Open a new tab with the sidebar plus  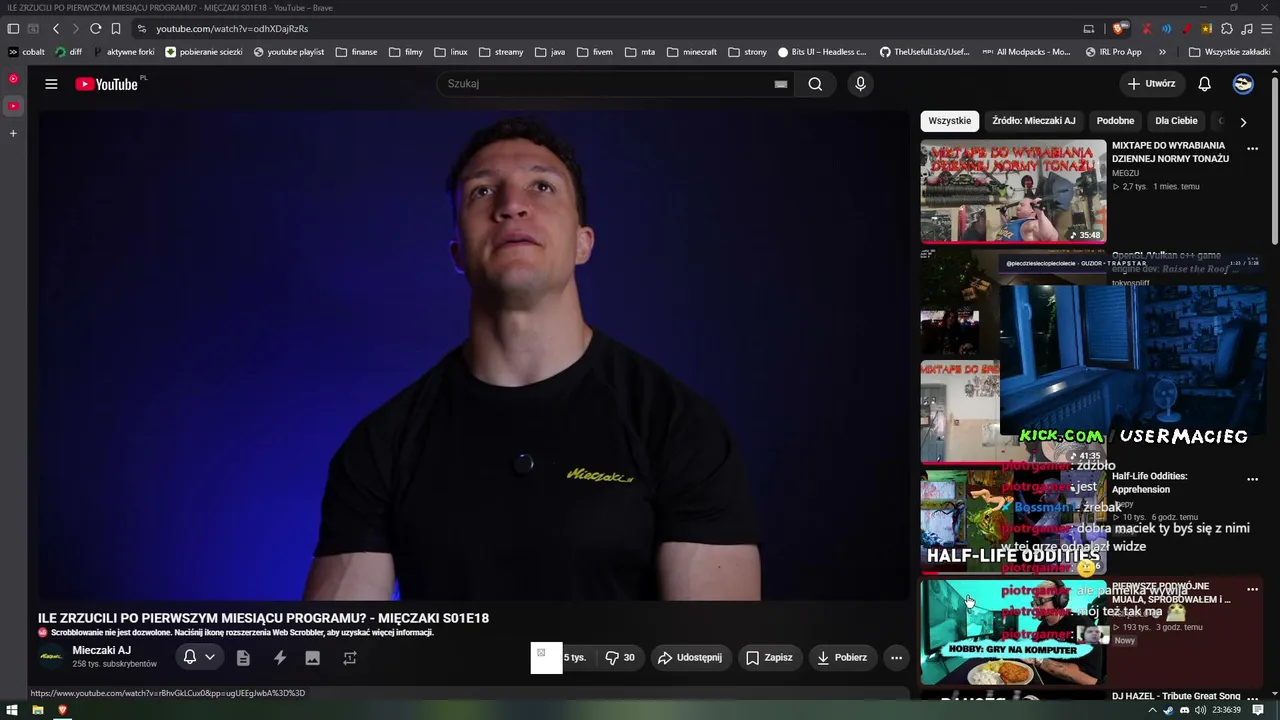click(x=13, y=133)
